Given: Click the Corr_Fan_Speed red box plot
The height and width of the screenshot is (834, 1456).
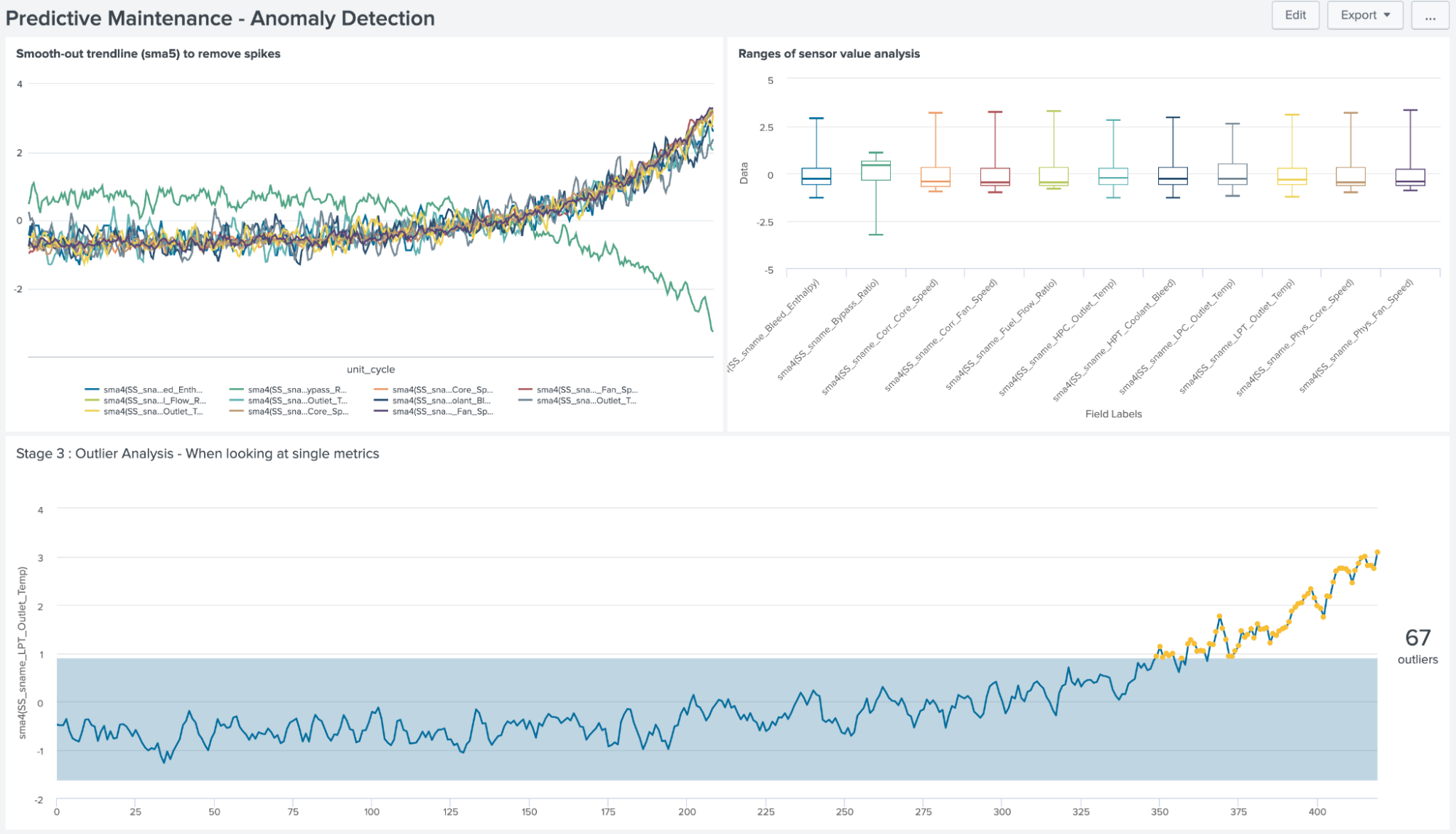Looking at the screenshot, I should pos(995,177).
